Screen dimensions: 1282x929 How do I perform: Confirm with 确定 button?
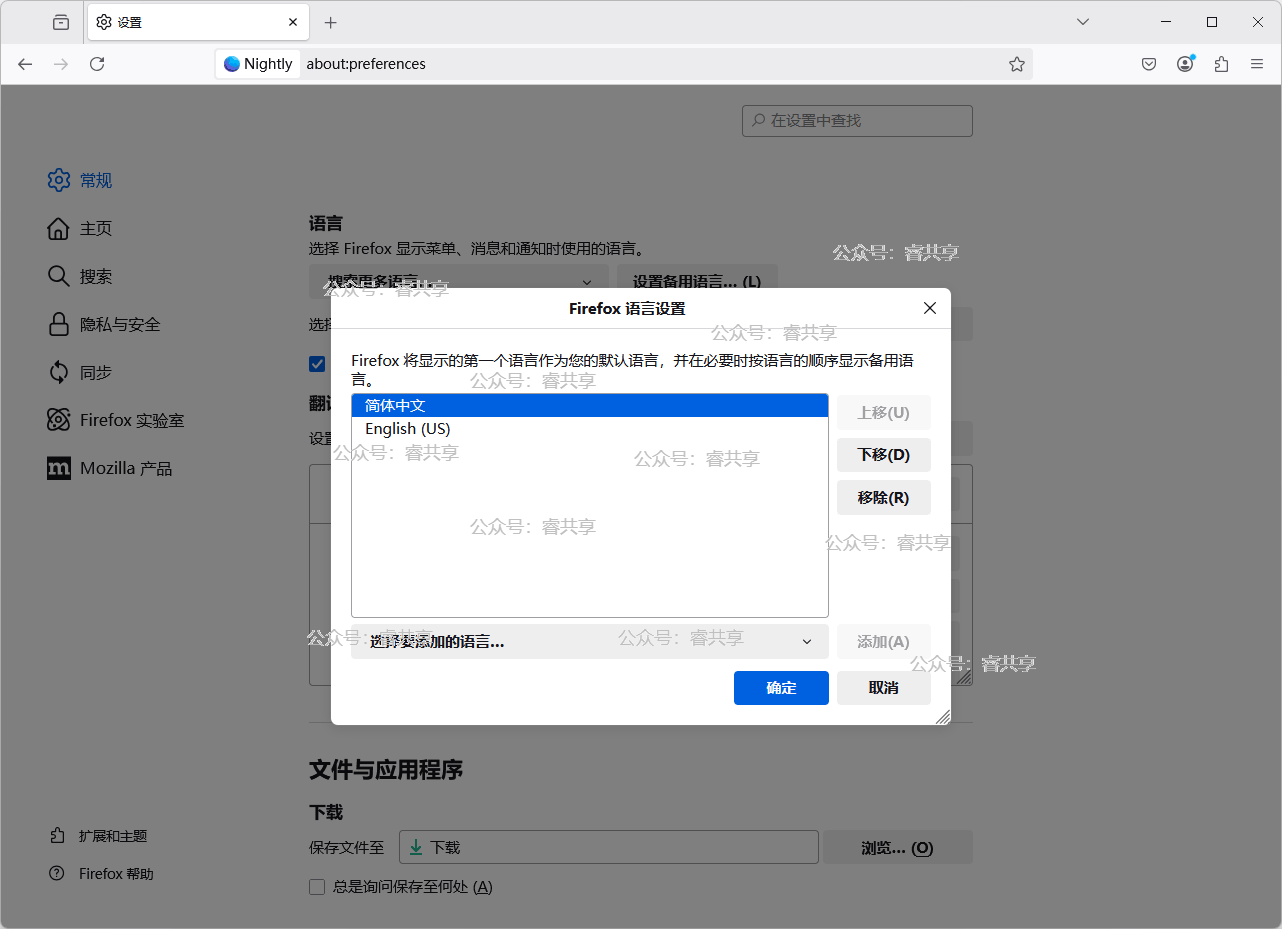pyautogui.click(x=781, y=688)
